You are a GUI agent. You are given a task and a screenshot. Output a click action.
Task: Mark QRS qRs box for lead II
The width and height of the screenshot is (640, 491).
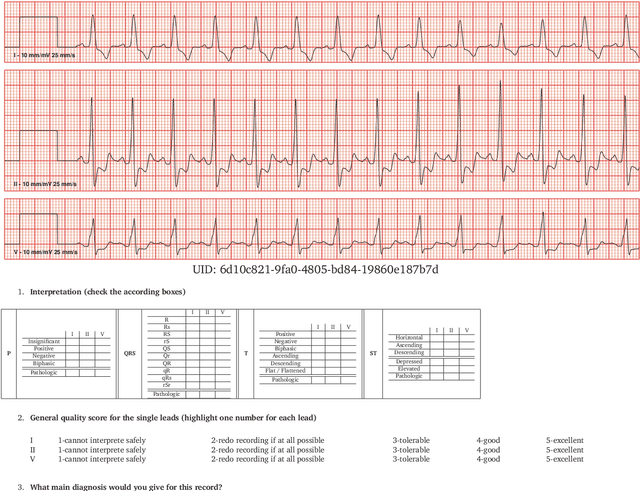[x=207, y=376]
